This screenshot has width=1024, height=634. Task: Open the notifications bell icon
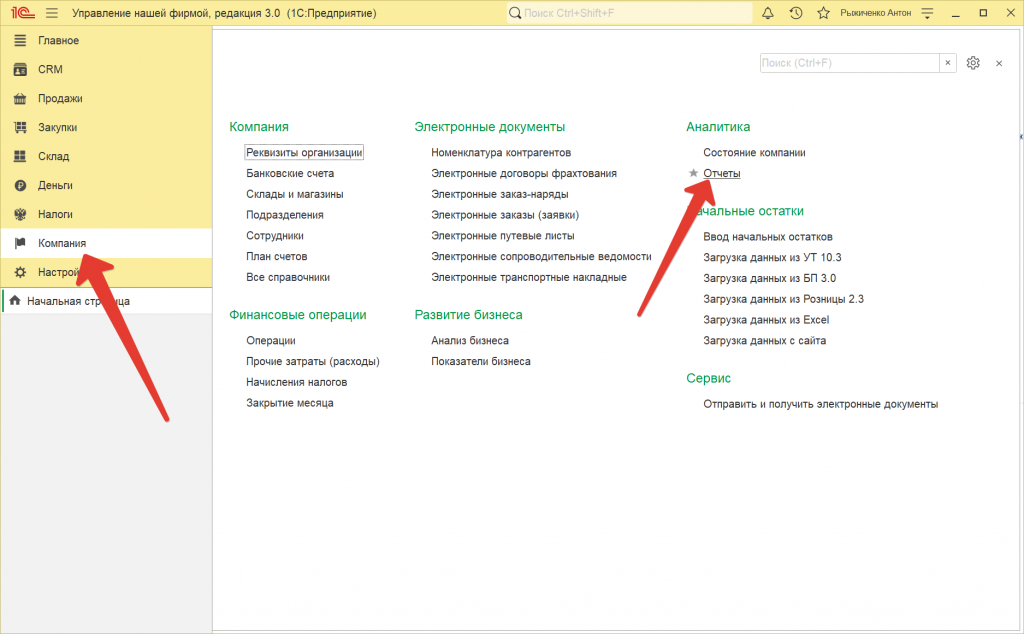[x=768, y=13]
